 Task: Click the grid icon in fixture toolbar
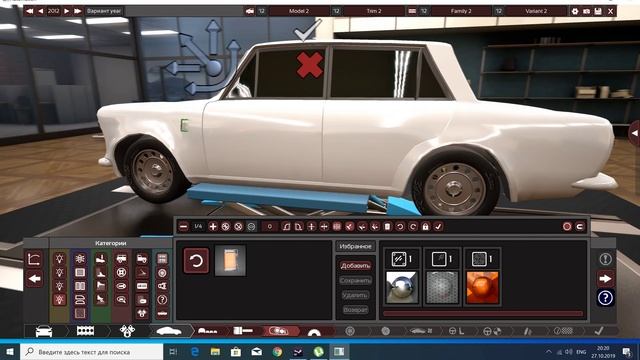click(x=337, y=227)
